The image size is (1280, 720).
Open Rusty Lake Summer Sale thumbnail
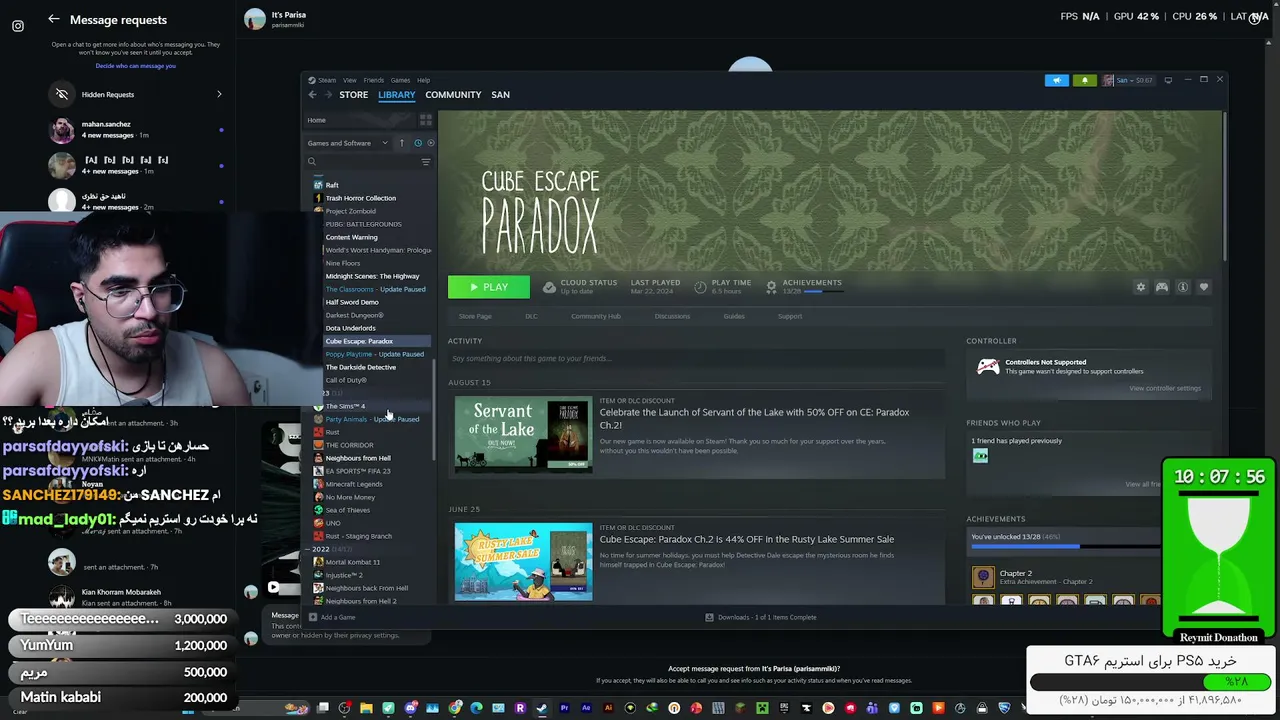(x=523, y=562)
